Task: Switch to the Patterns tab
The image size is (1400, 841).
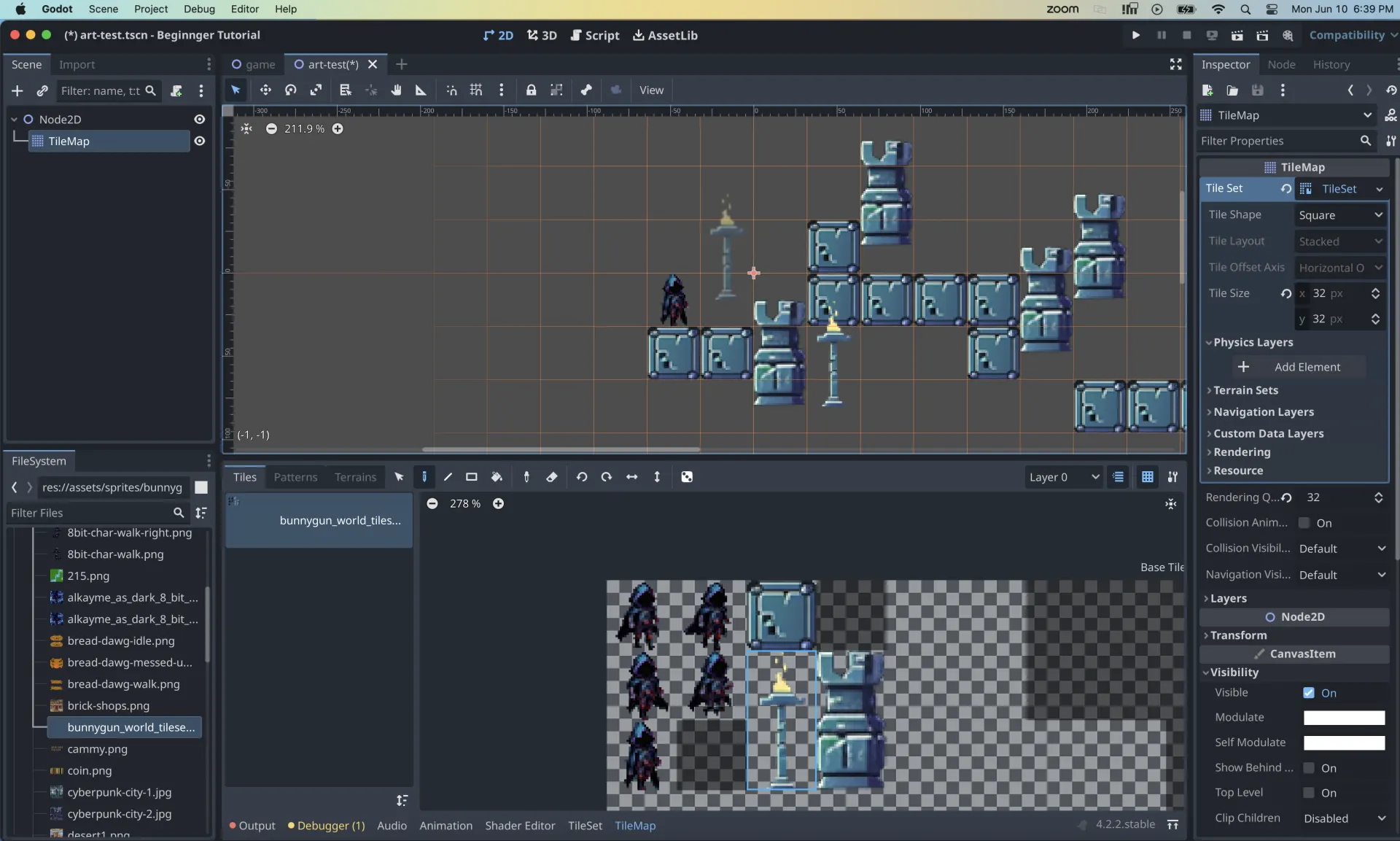Action: point(295,477)
